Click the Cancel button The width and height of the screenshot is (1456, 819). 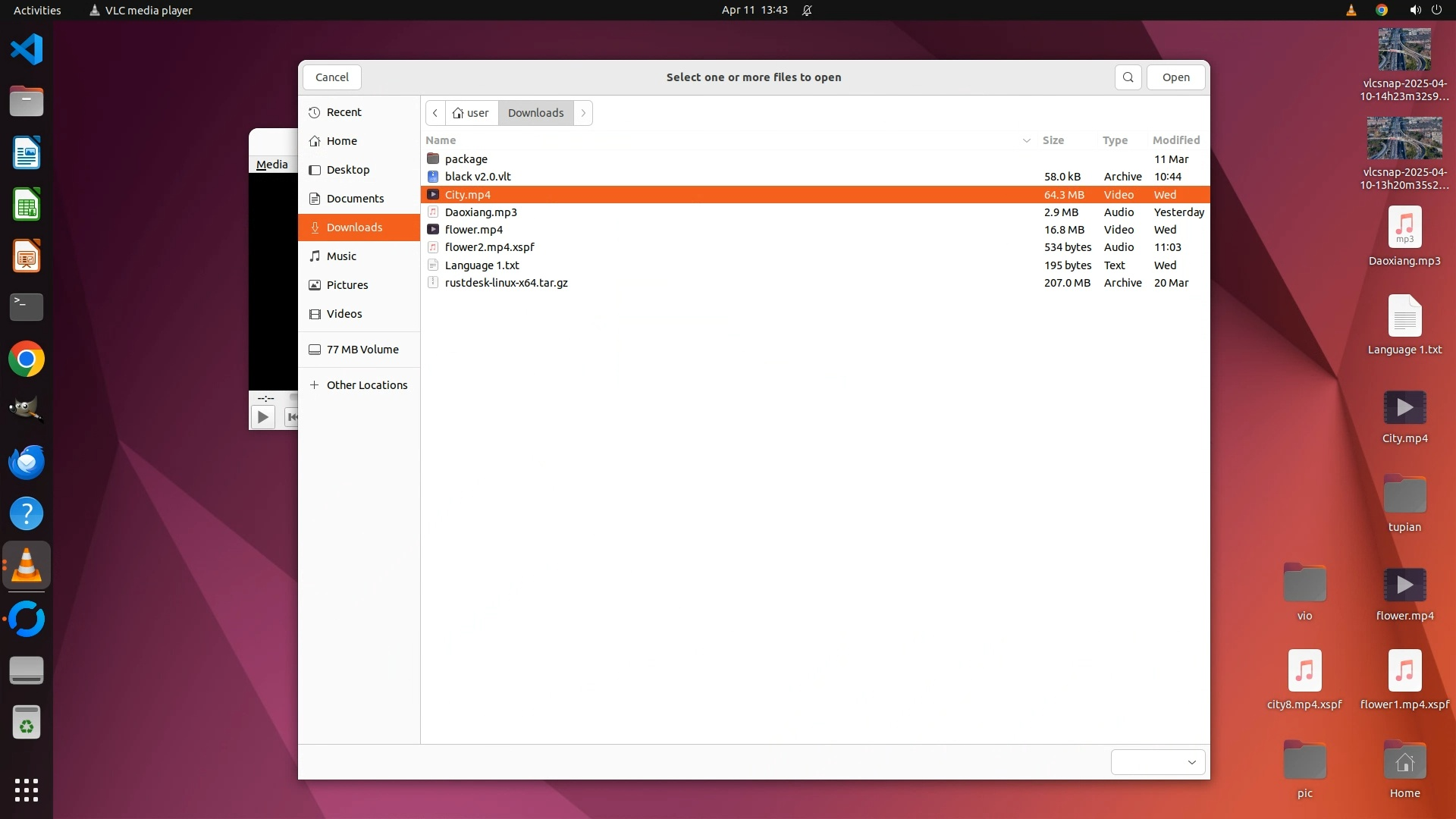pyautogui.click(x=331, y=77)
